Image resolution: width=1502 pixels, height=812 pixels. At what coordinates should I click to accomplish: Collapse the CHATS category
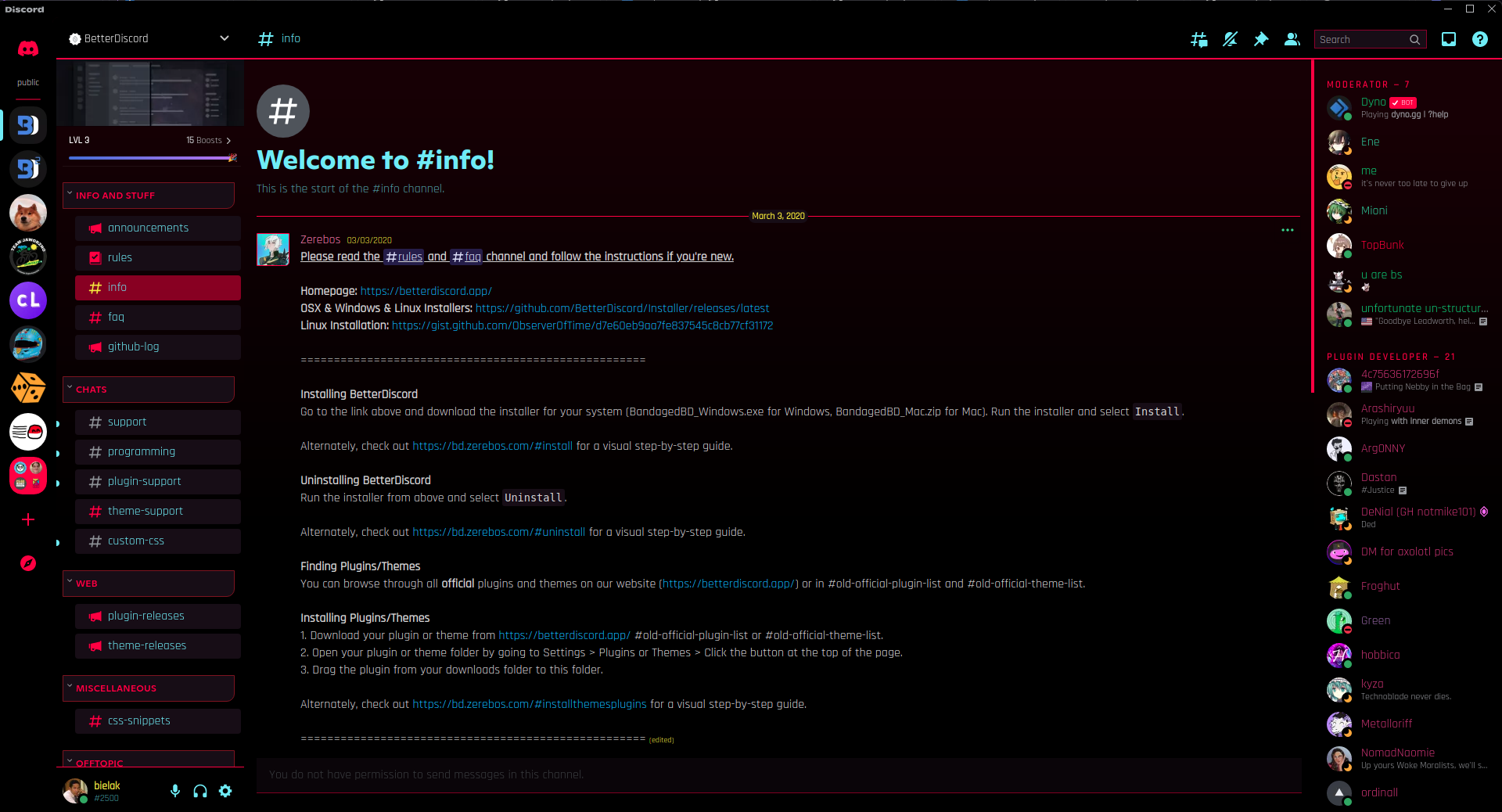click(149, 390)
